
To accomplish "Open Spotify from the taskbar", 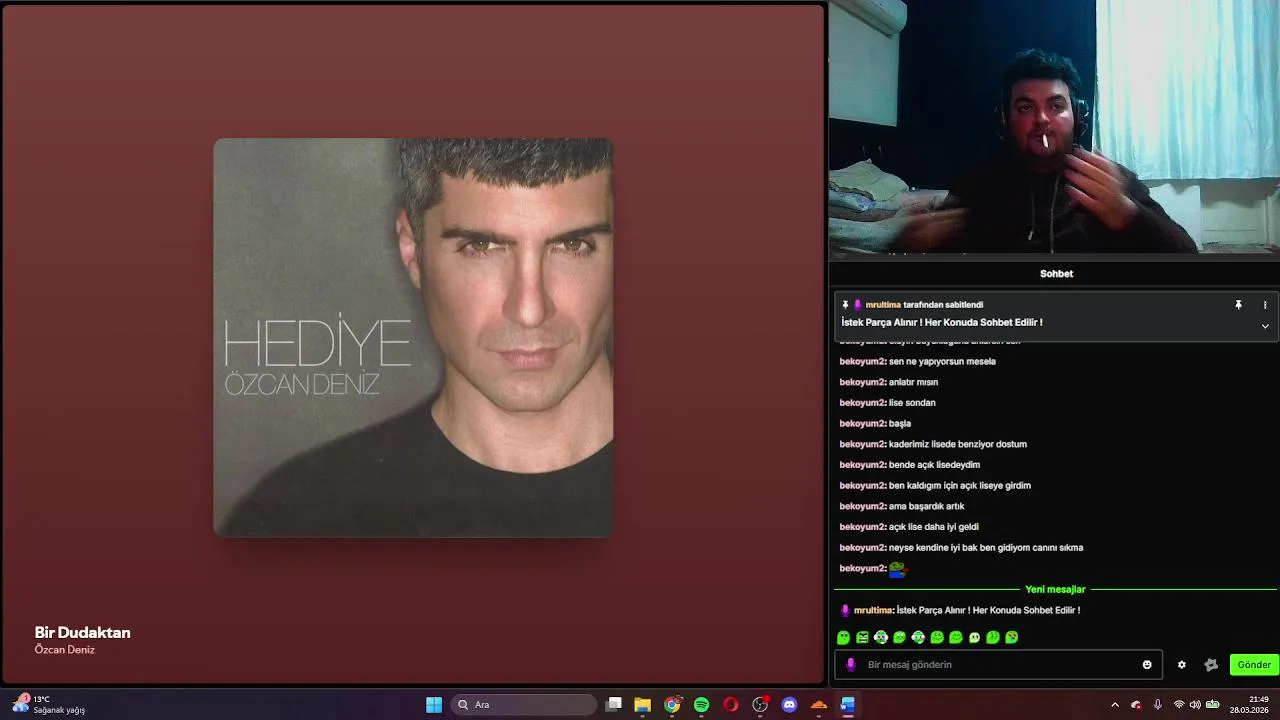I will click(702, 705).
